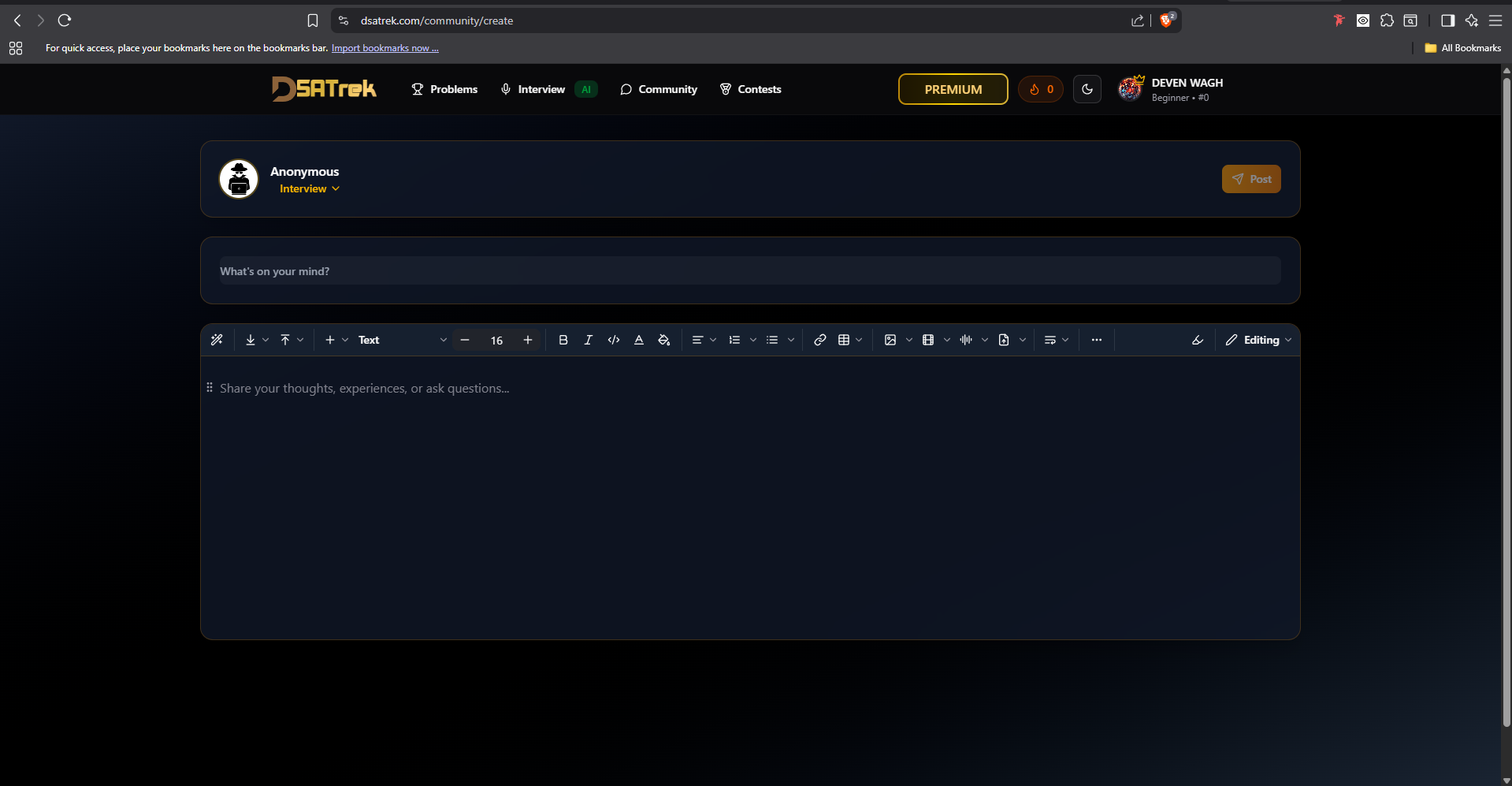Toggle inline code formatting
This screenshot has width=1512, height=786.
tap(614, 340)
